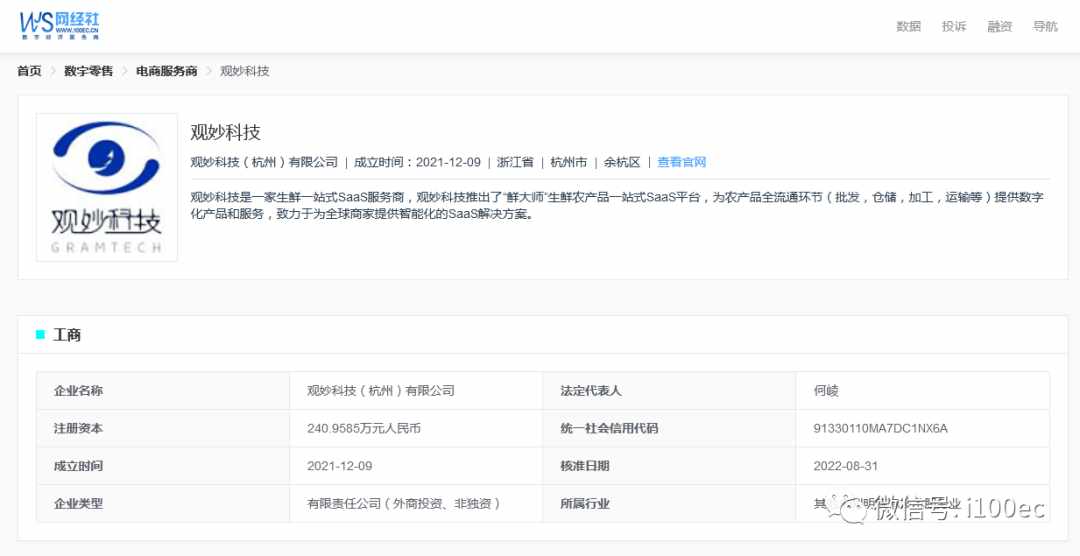Click the 观妙科技（杭州）有限公司 text in the header

point(264,163)
